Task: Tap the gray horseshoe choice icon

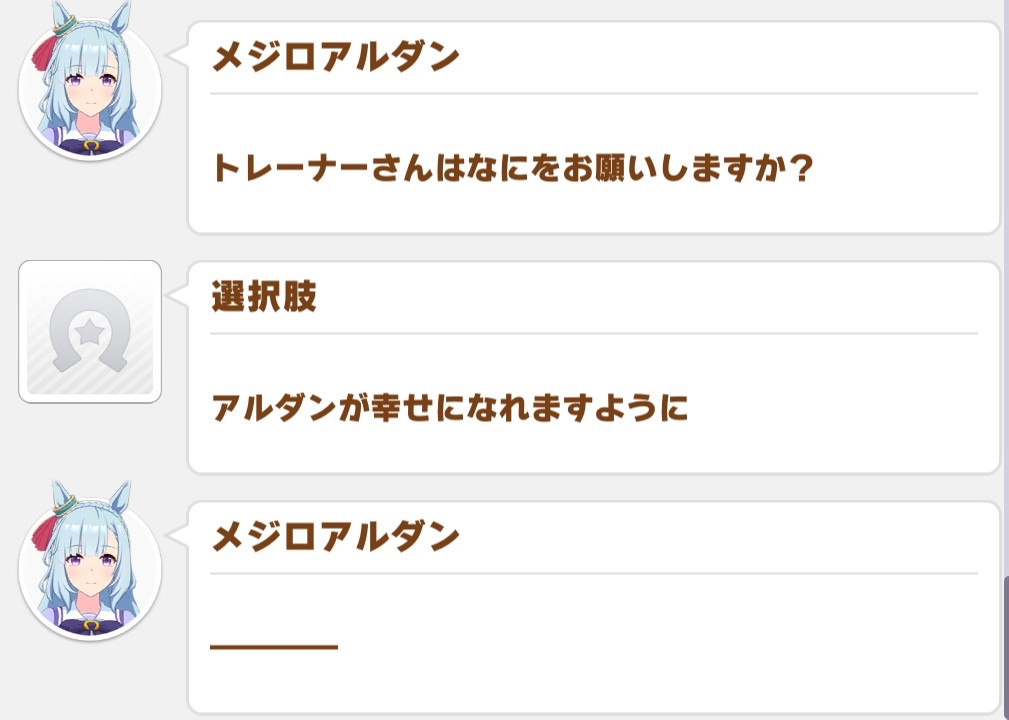Action: (x=90, y=332)
